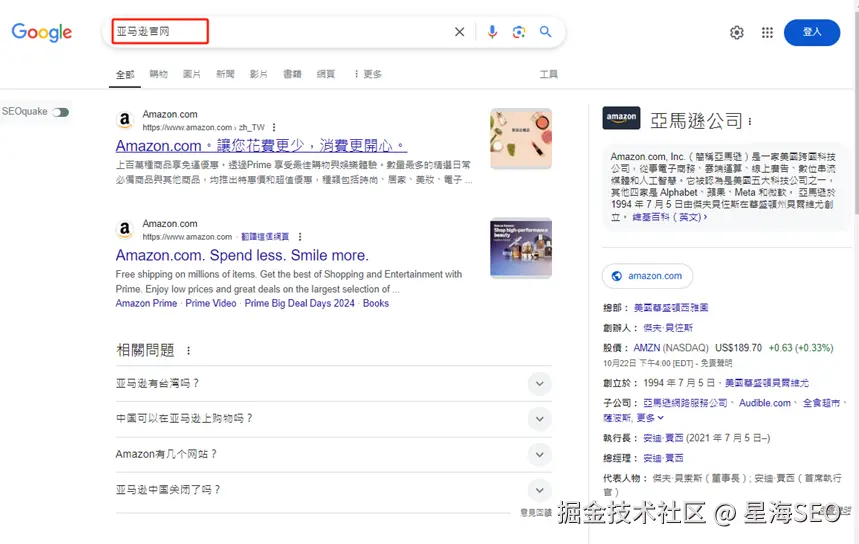
Task: Open the Amazon Prime sitelink
Action: point(146,304)
